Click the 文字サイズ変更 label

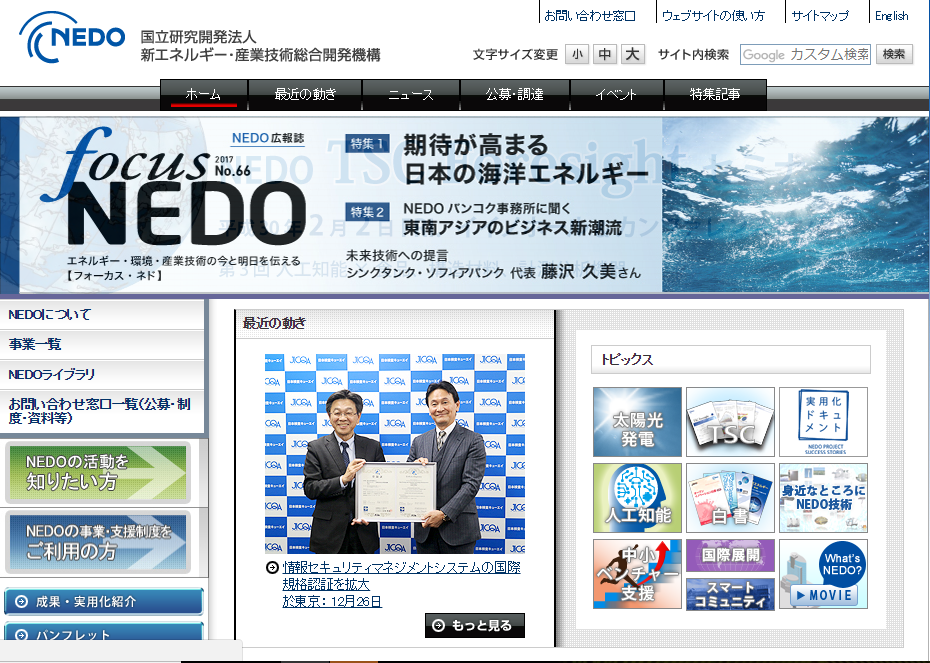tap(515, 55)
